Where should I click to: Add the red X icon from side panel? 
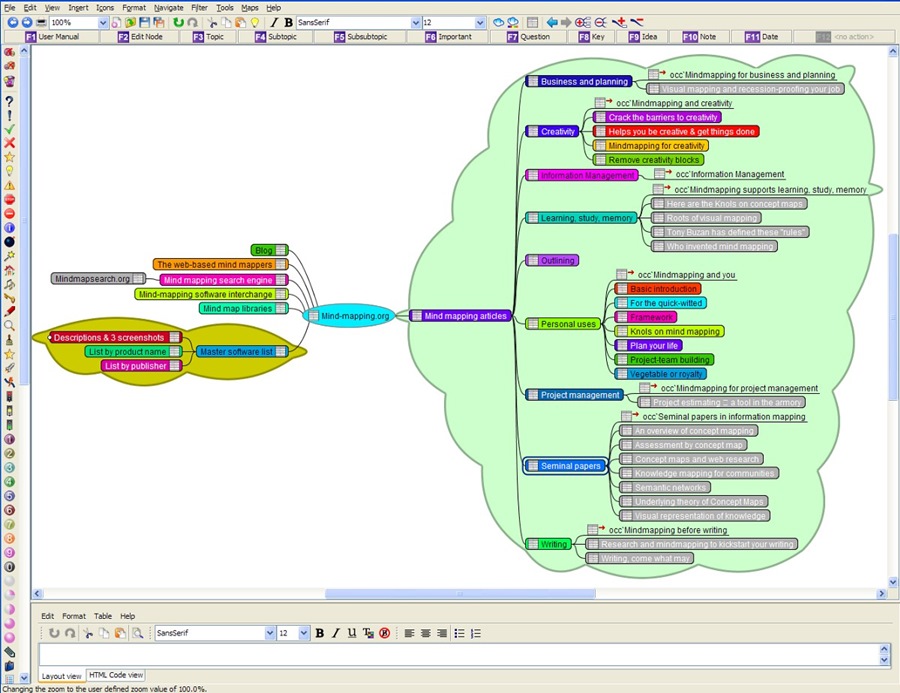click(x=9, y=143)
